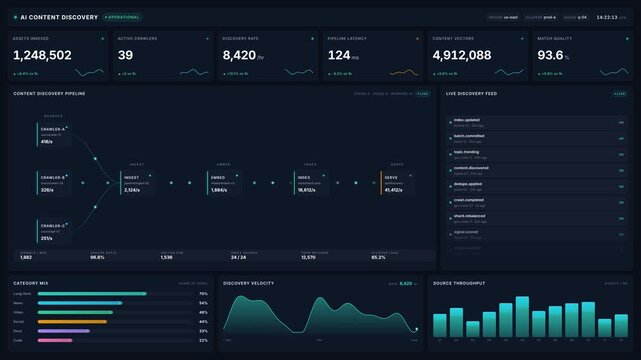The height and width of the screenshot is (360, 641).
Task: Click the 14:22:13 clock in header
Action: click(607, 18)
